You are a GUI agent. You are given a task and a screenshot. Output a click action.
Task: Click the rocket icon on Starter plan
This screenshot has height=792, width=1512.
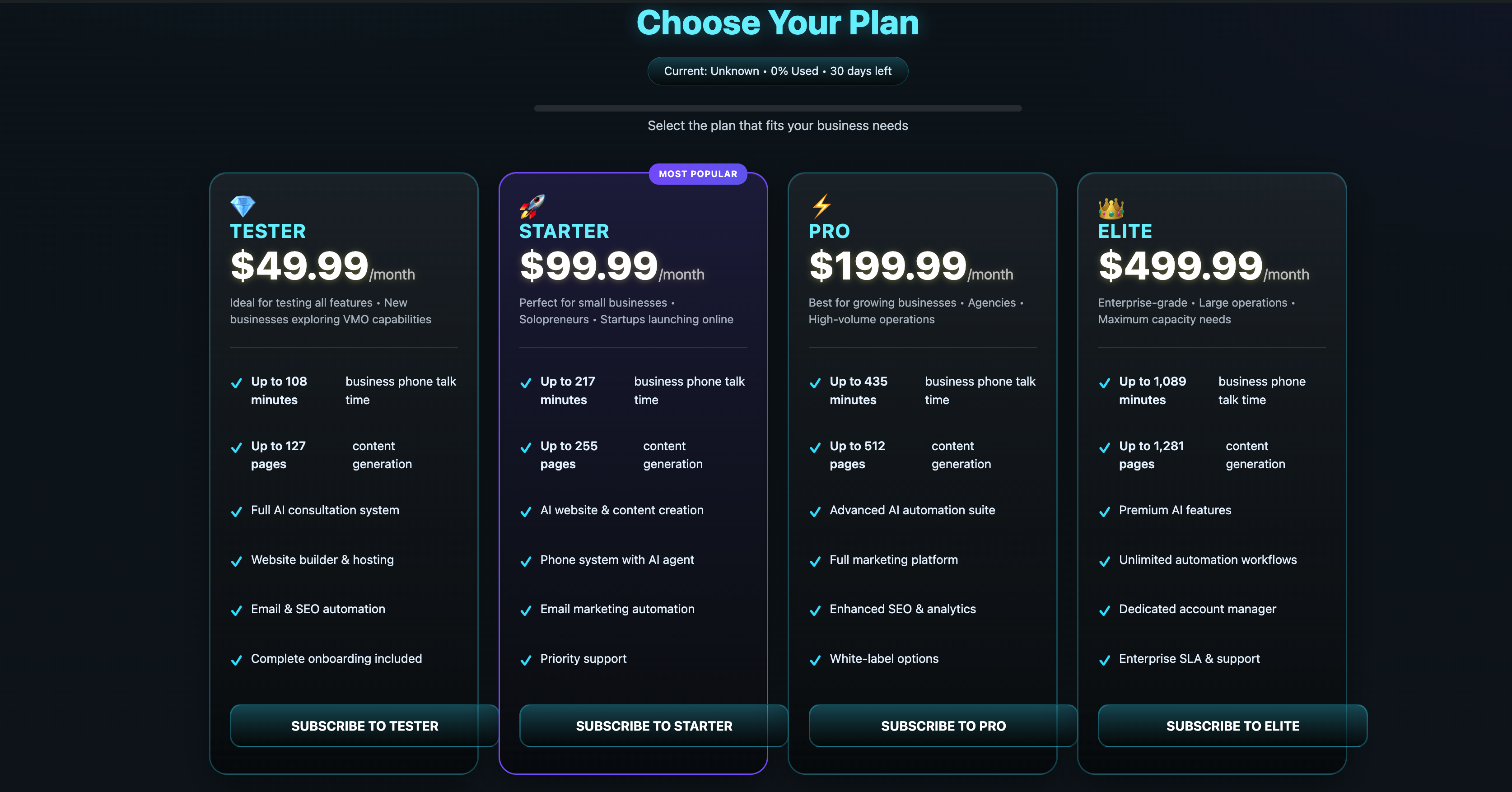(532, 206)
